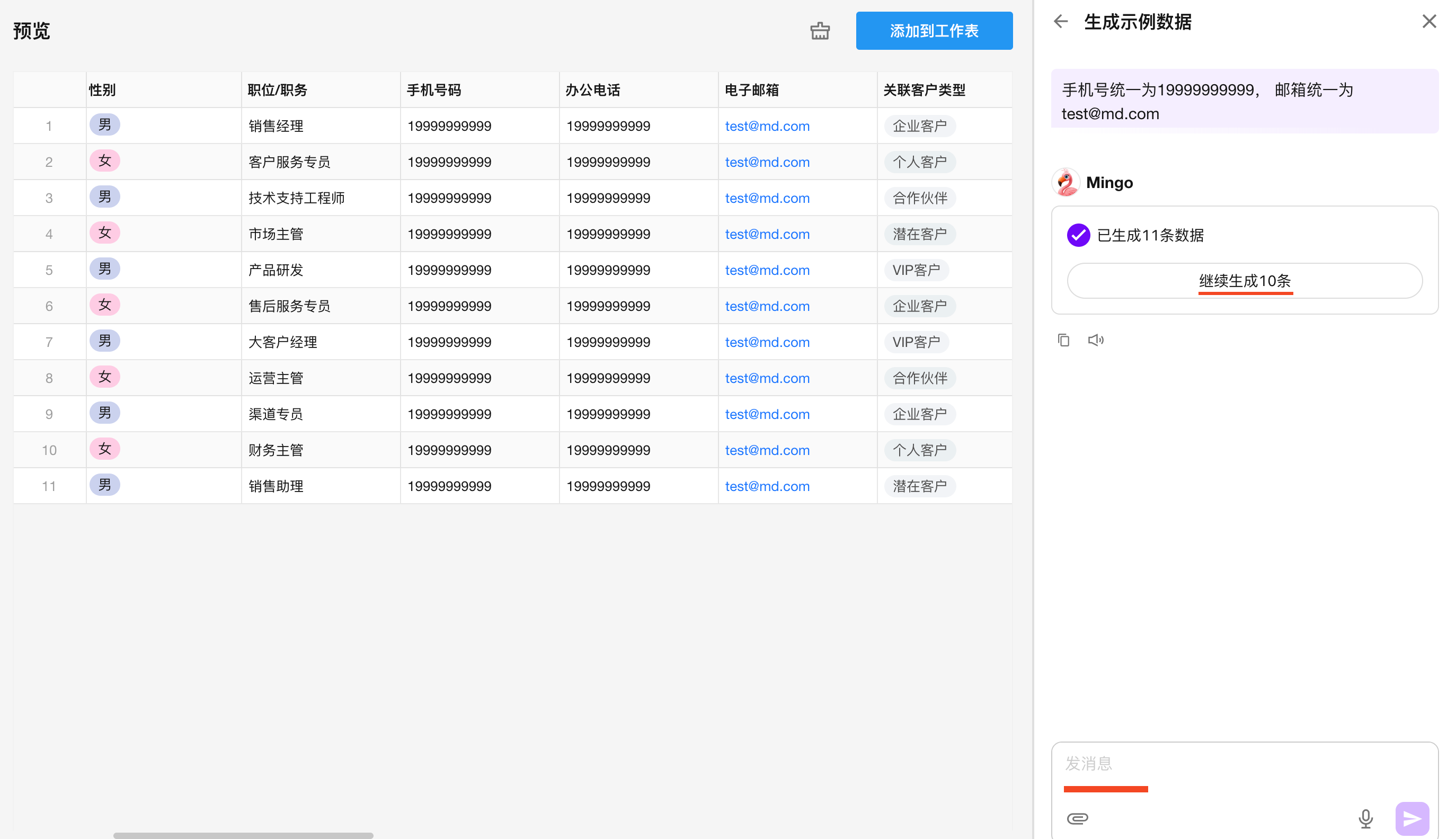The width and height of the screenshot is (1456, 839).
Task: Open the test@md.com link in row 1
Action: tap(767, 126)
